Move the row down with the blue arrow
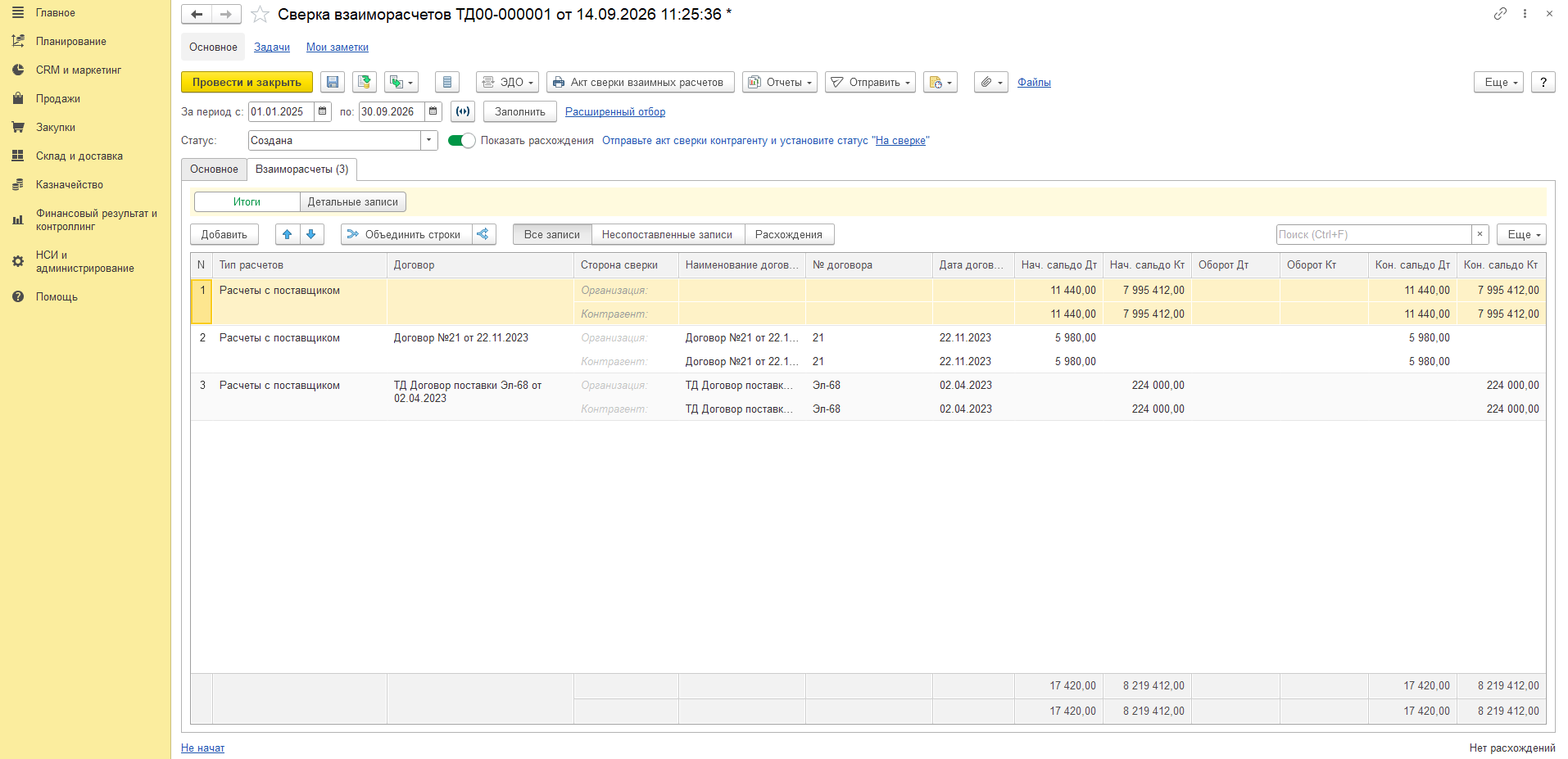The width and height of the screenshot is (1568, 759). (x=311, y=234)
